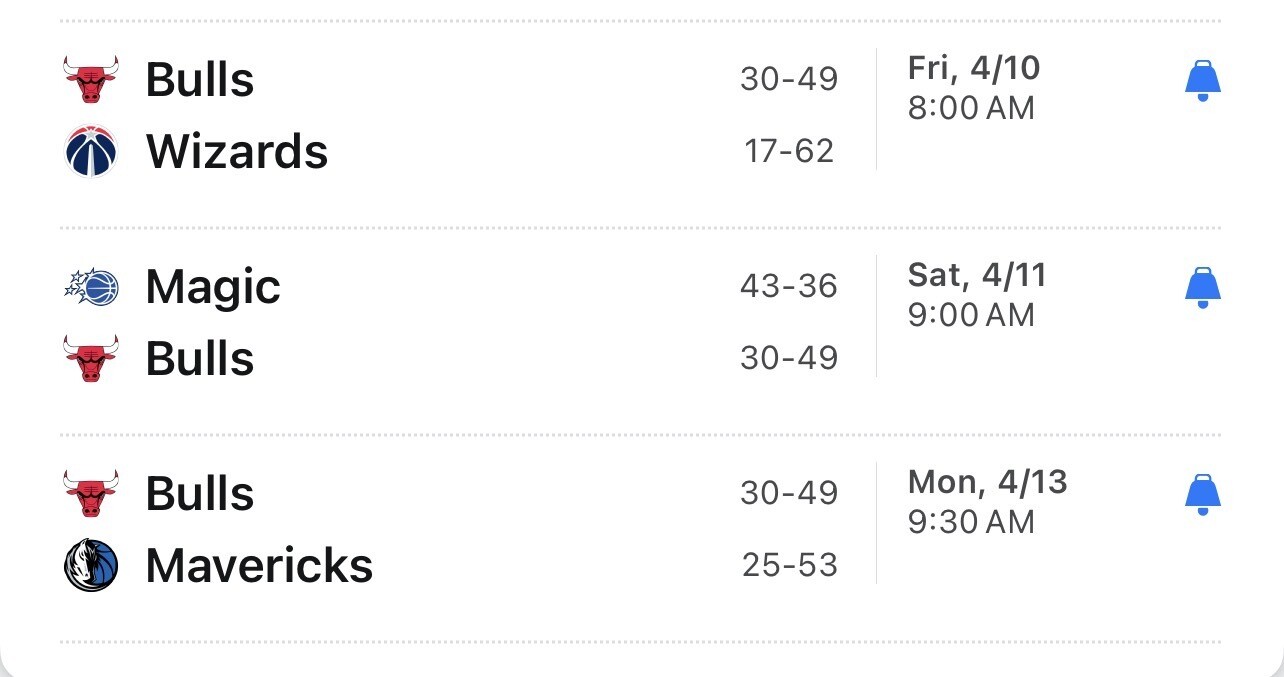The width and height of the screenshot is (1284, 677).
Task: Click the Mavericks 25-53 record
Action: tap(789, 565)
